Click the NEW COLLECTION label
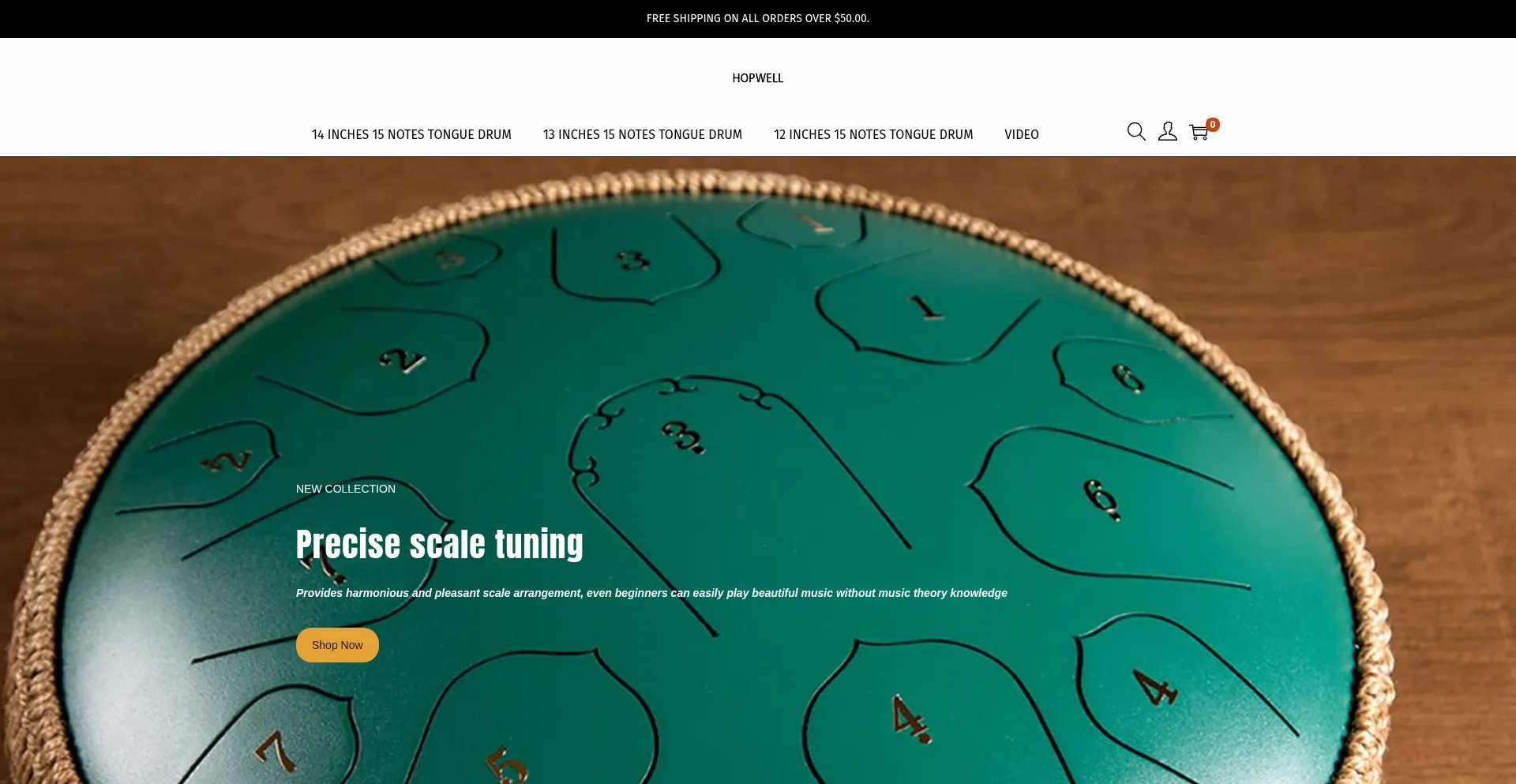The height and width of the screenshot is (784, 1516). 345,489
